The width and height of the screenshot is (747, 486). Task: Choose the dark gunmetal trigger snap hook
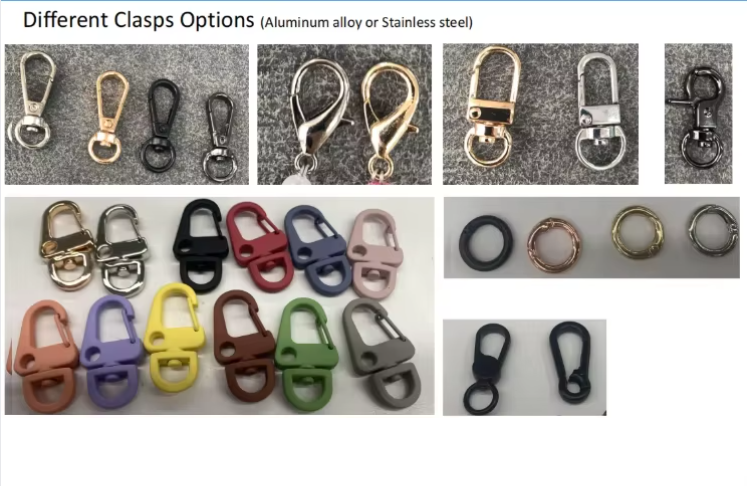[698, 118]
